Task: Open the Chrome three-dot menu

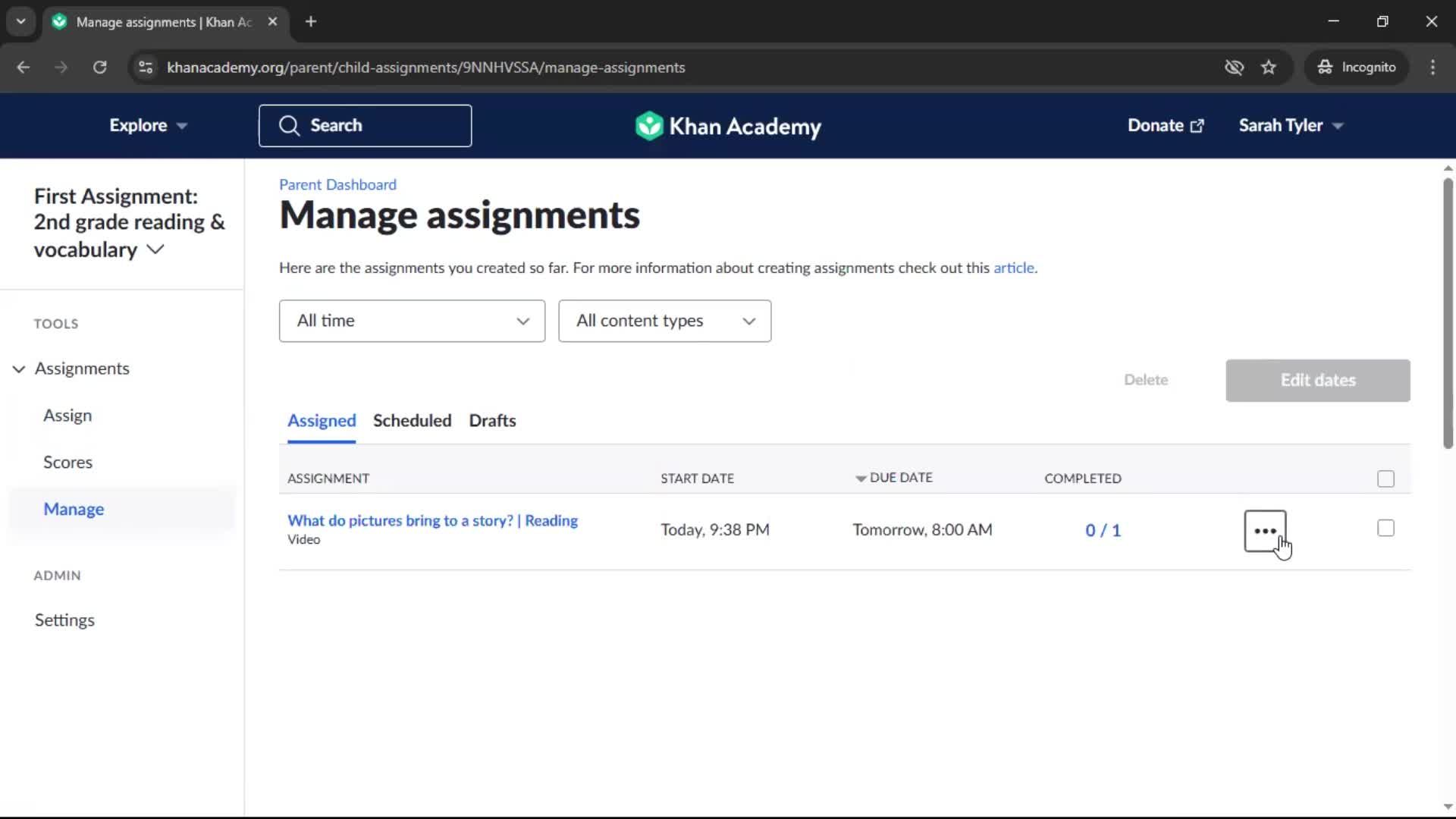Action: pos(1432,67)
